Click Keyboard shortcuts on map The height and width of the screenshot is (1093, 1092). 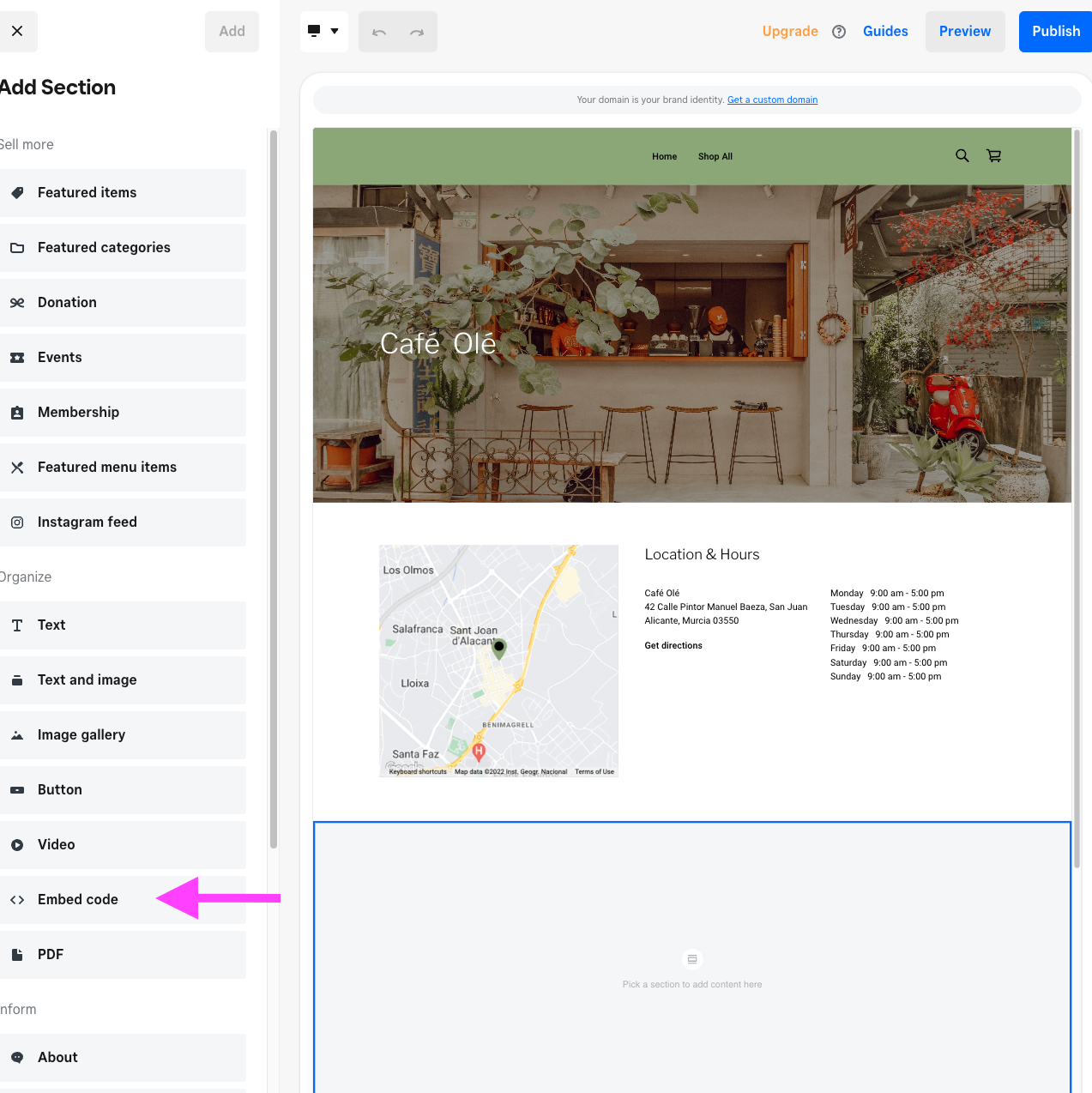[418, 771]
